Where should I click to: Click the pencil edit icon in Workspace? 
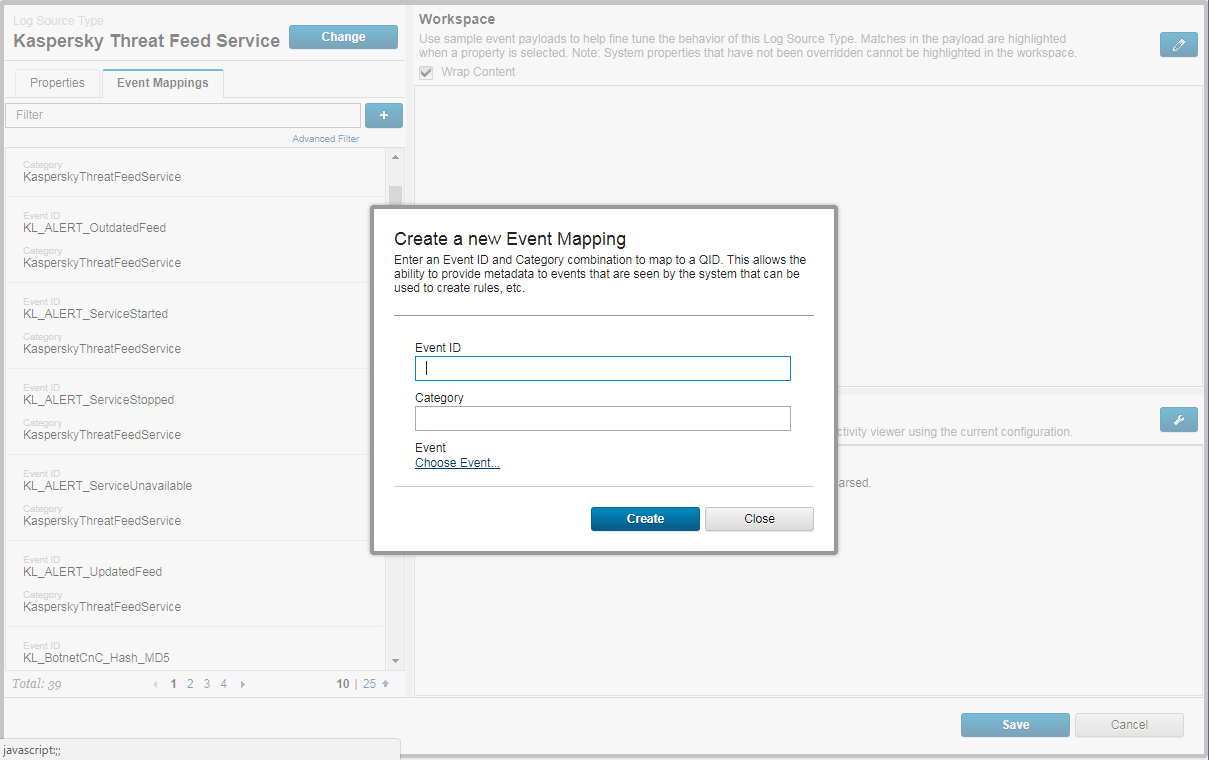[1179, 44]
